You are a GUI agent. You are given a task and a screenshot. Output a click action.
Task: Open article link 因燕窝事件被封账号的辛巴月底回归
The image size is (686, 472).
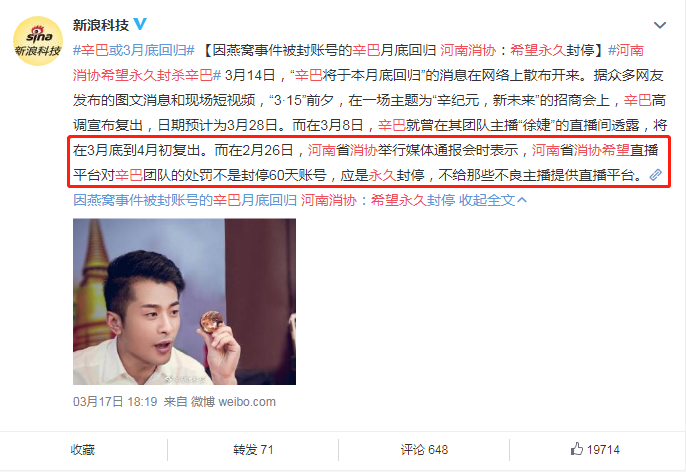tap(185, 200)
